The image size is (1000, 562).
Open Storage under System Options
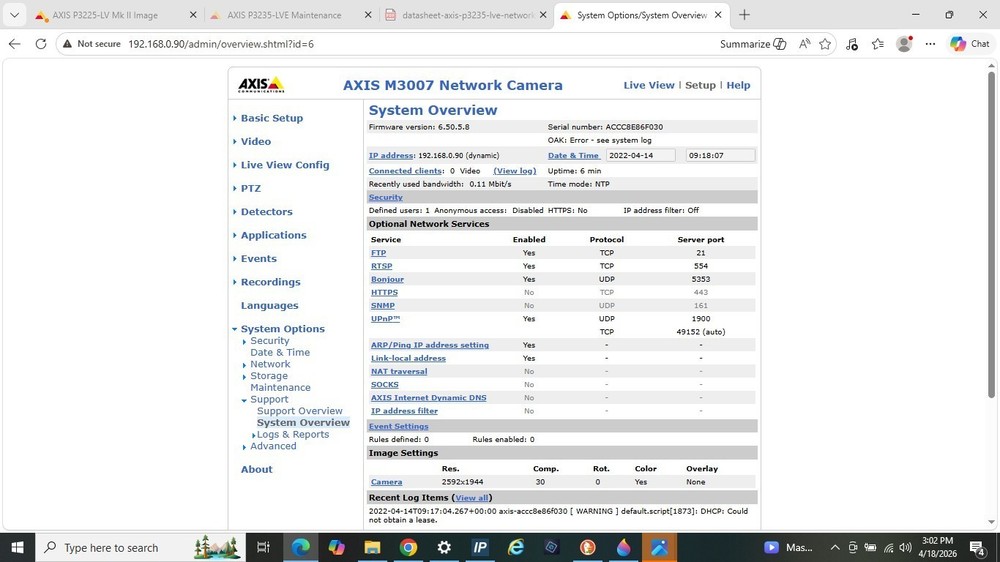coord(268,376)
